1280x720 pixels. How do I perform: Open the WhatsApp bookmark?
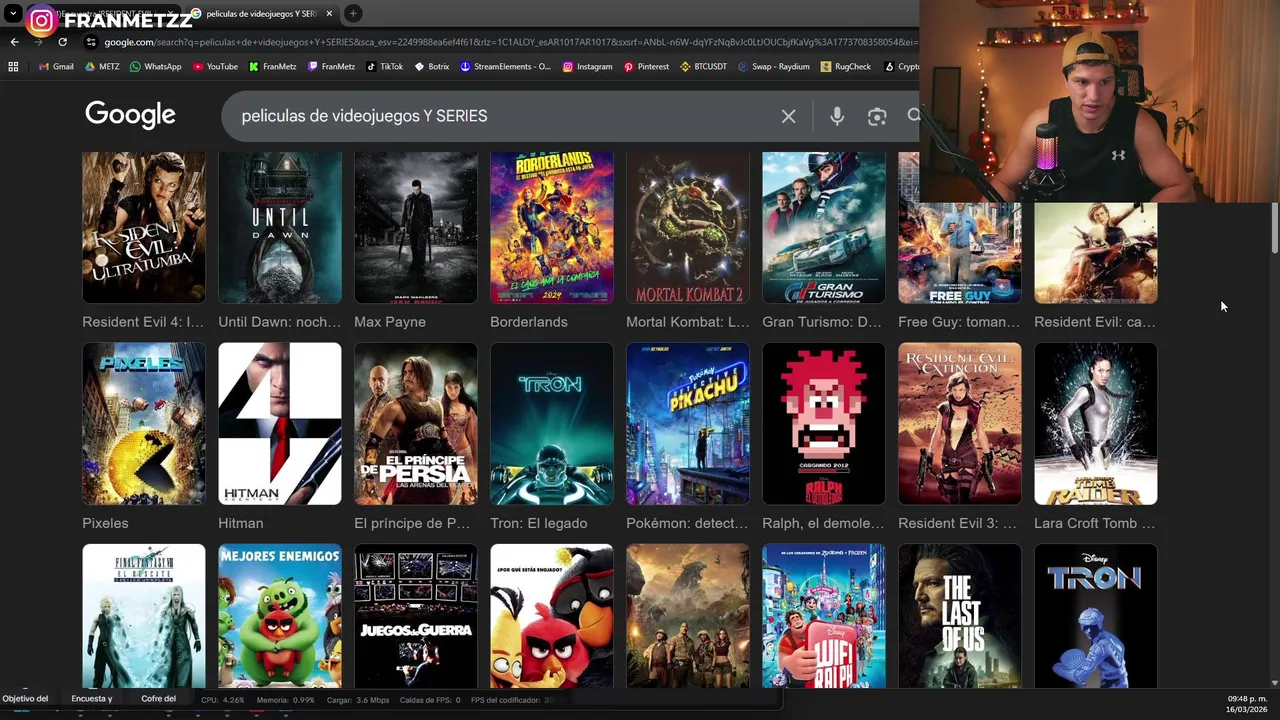tap(155, 67)
